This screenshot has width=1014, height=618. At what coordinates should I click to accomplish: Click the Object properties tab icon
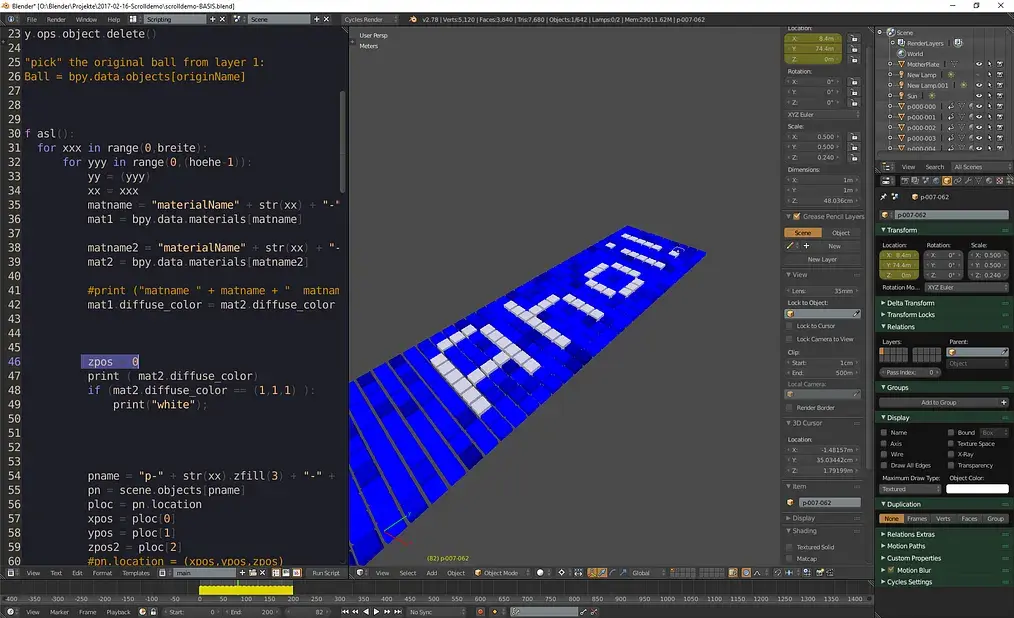pyautogui.click(x=947, y=181)
